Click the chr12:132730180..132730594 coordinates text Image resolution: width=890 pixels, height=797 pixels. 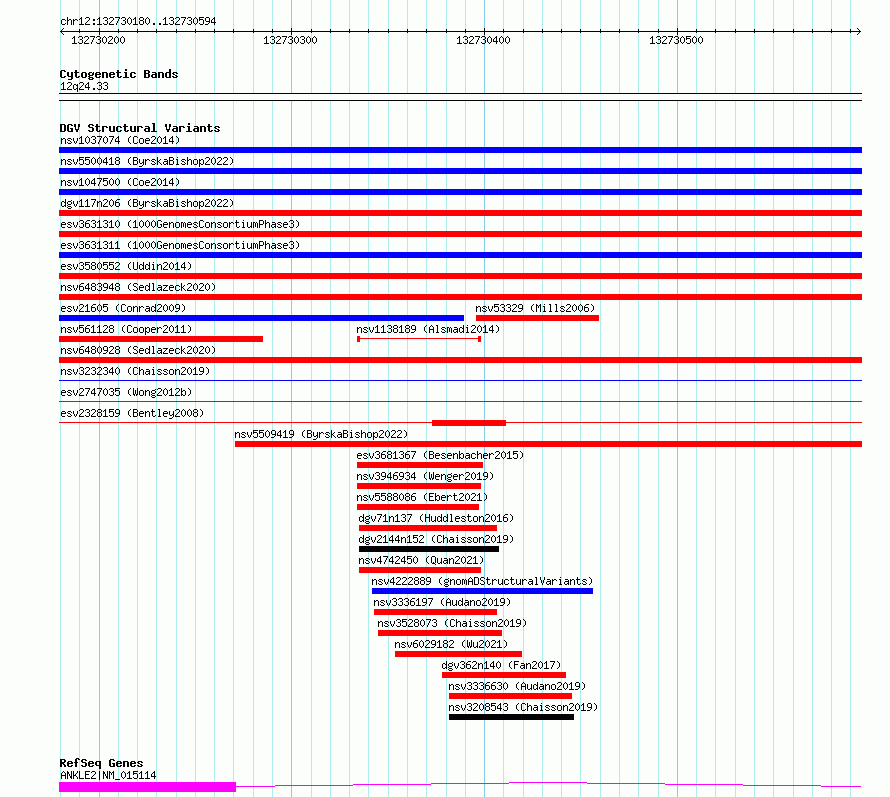click(x=138, y=22)
